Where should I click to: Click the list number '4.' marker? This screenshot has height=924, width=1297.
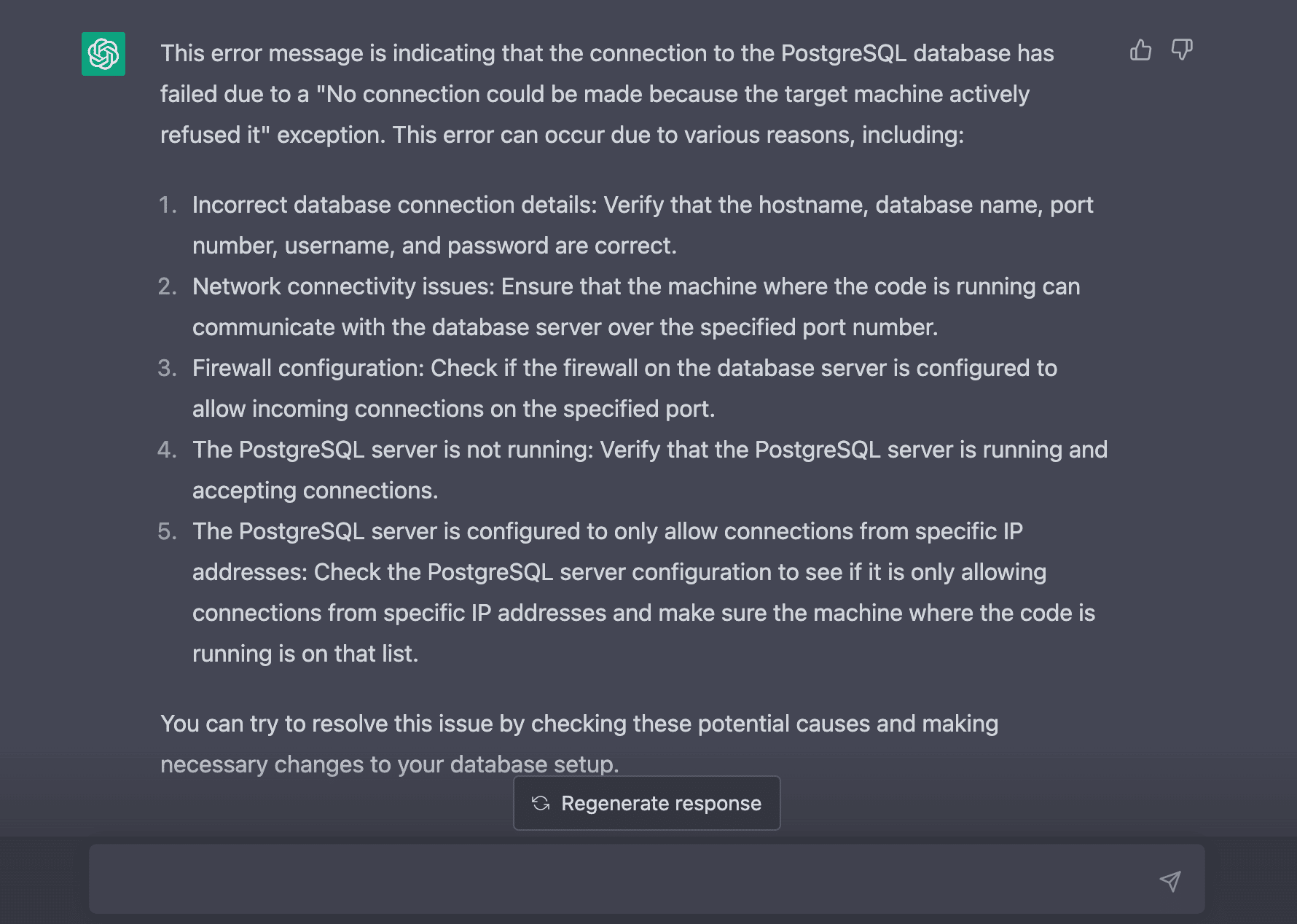click(x=168, y=450)
